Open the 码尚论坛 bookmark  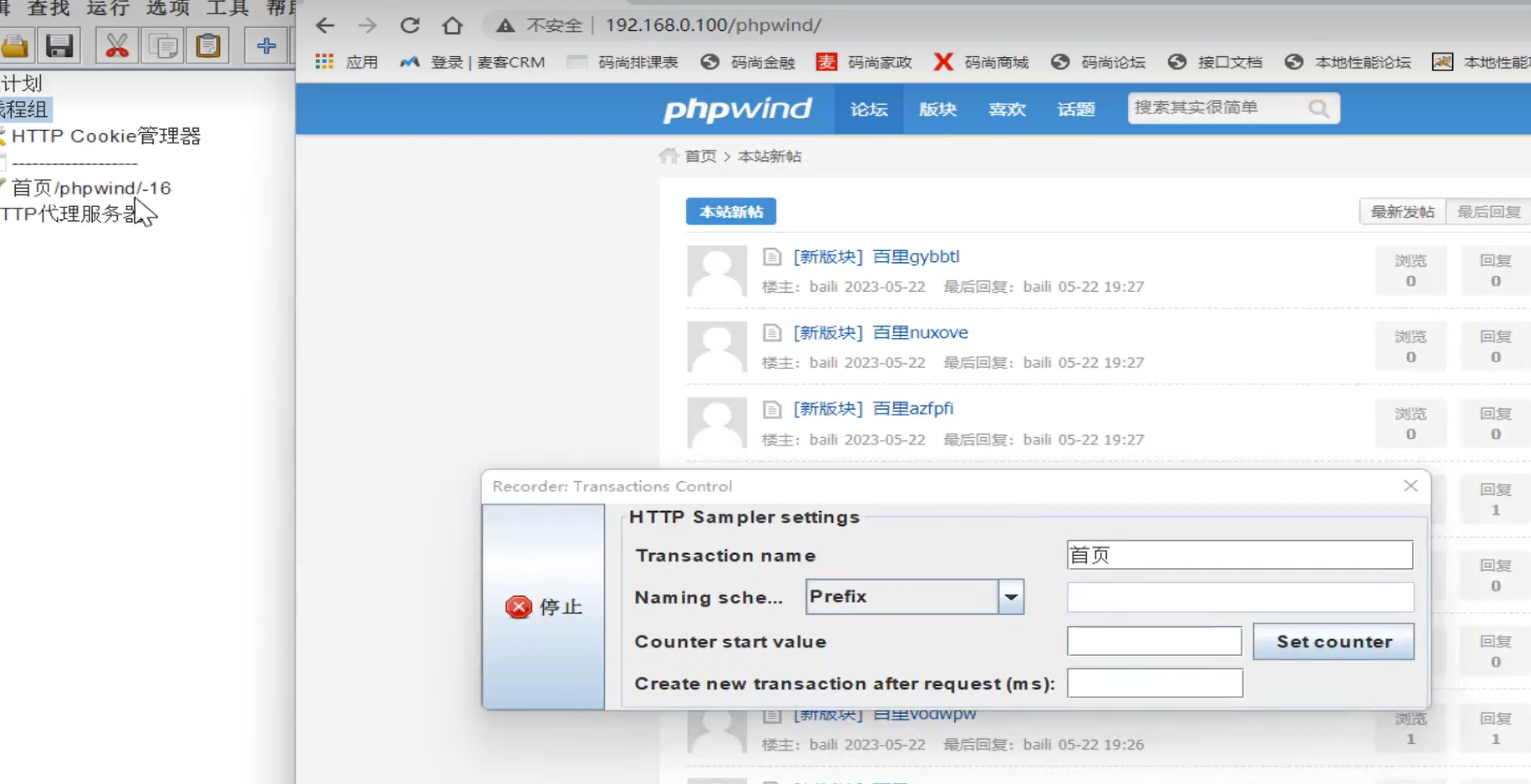pos(1097,62)
